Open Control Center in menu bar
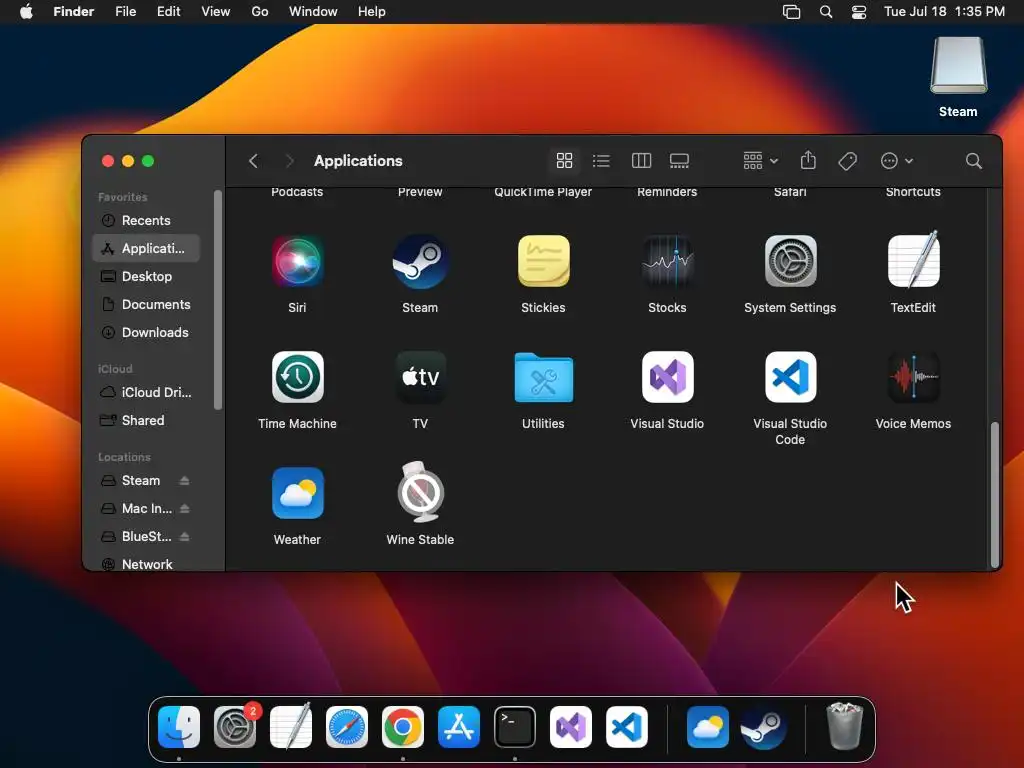The image size is (1024, 768). [859, 12]
